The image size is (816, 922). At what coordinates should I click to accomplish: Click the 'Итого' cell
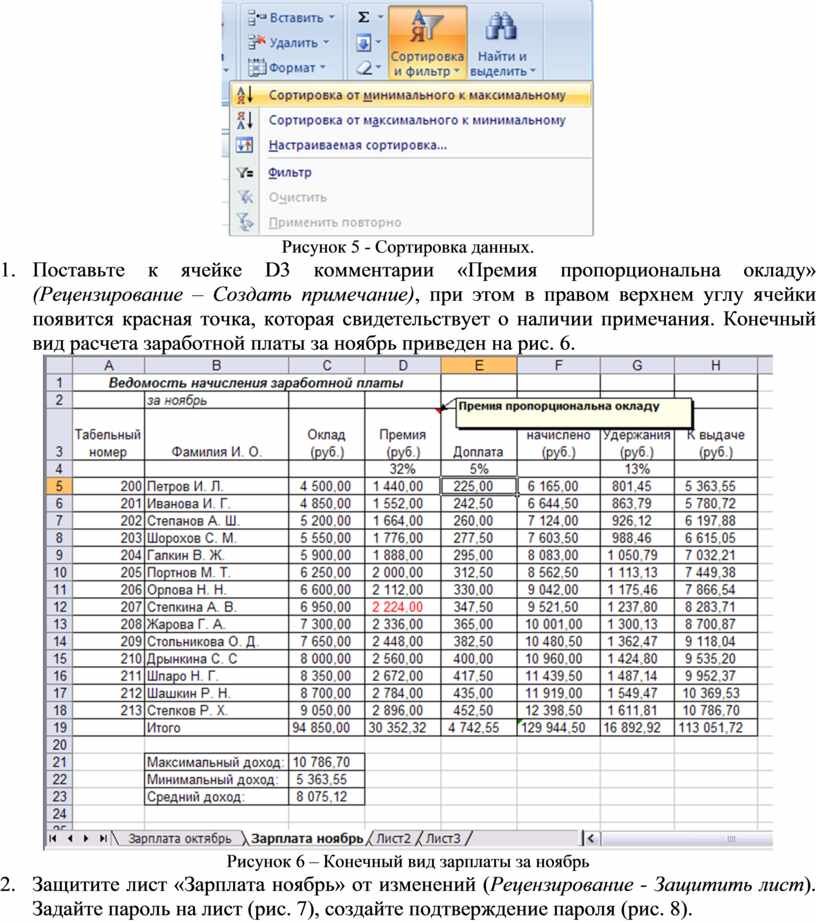(x=216, y=727)
